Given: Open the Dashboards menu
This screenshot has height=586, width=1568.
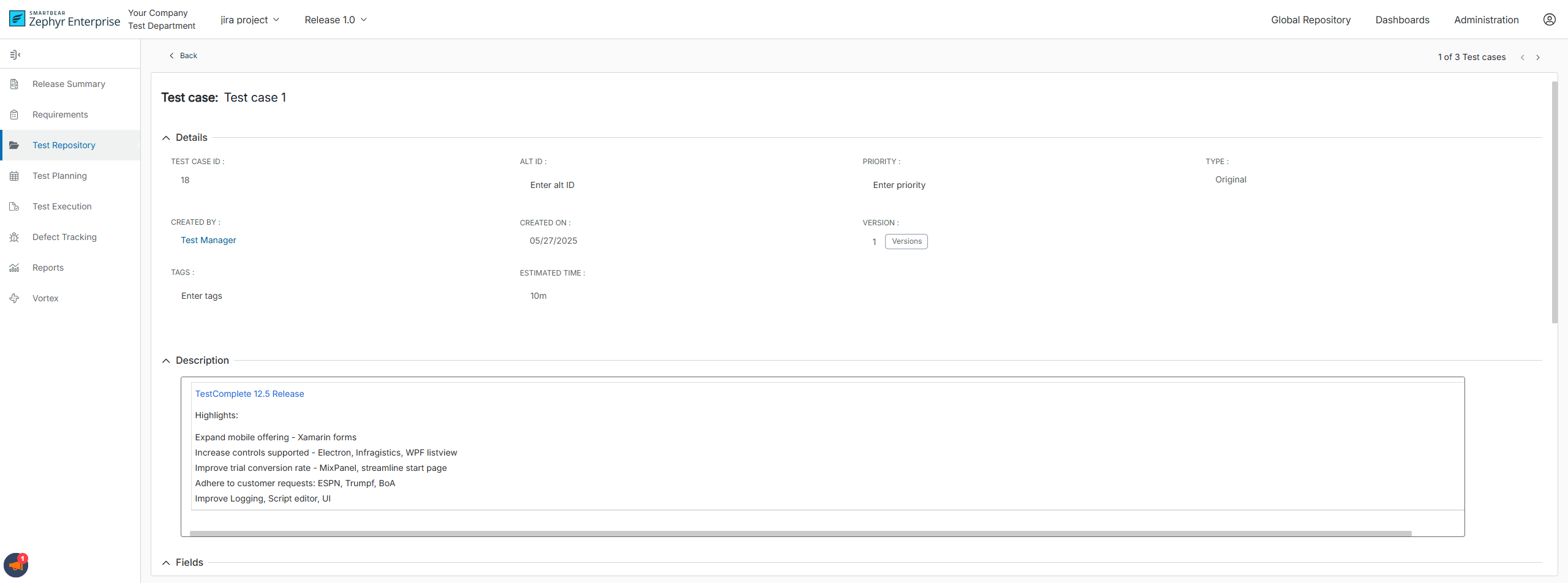Looking at the screenshot, I should coord(1402,19).
